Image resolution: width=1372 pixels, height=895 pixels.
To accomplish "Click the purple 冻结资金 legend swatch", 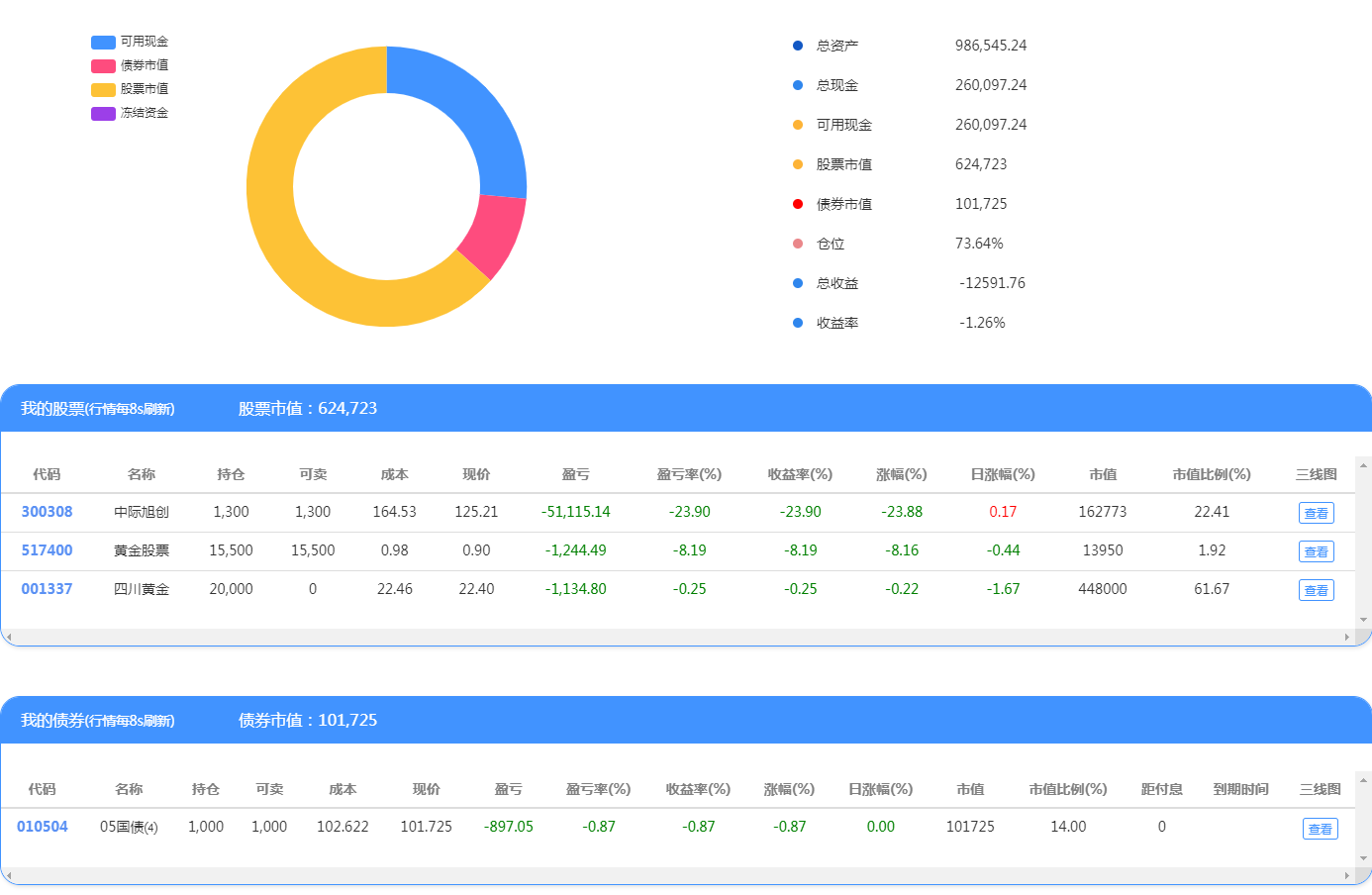I will point(104,113).
